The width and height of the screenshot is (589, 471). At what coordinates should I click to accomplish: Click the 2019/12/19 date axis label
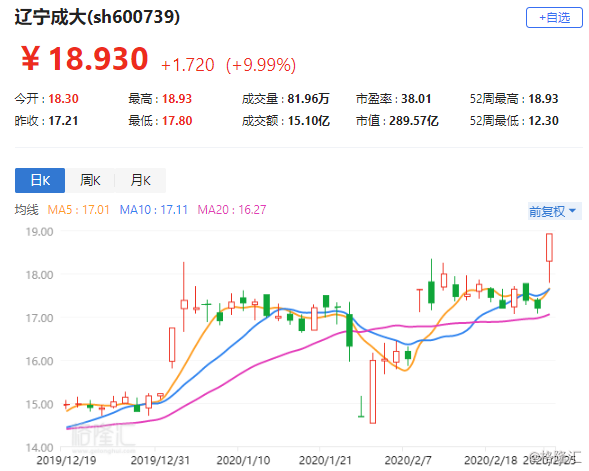click(66, 460)
